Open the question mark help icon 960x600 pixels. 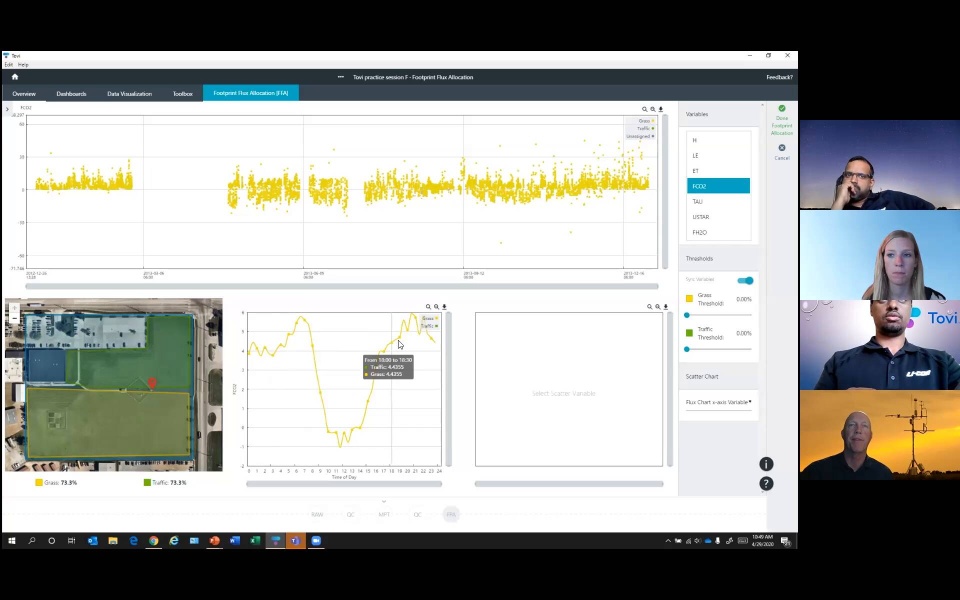point(766,484)
